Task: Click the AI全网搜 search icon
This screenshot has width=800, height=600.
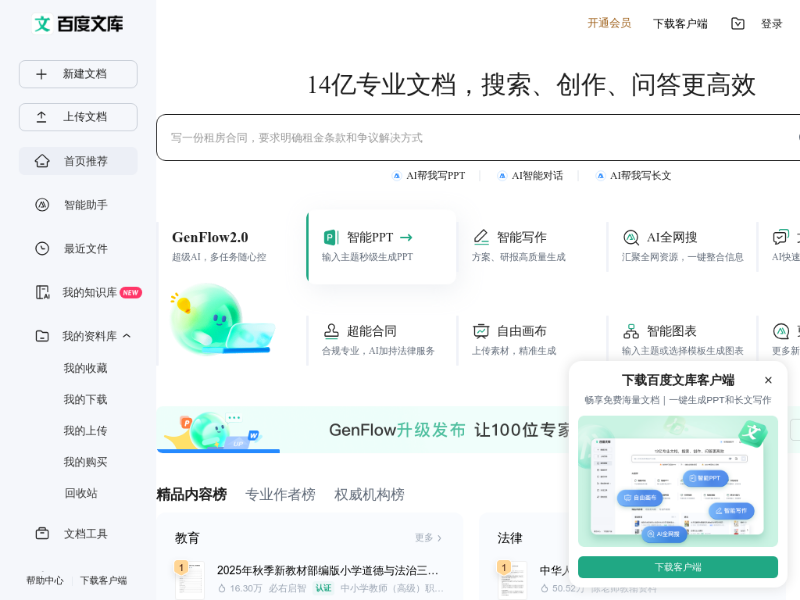Action: click(x=631, y=237)
